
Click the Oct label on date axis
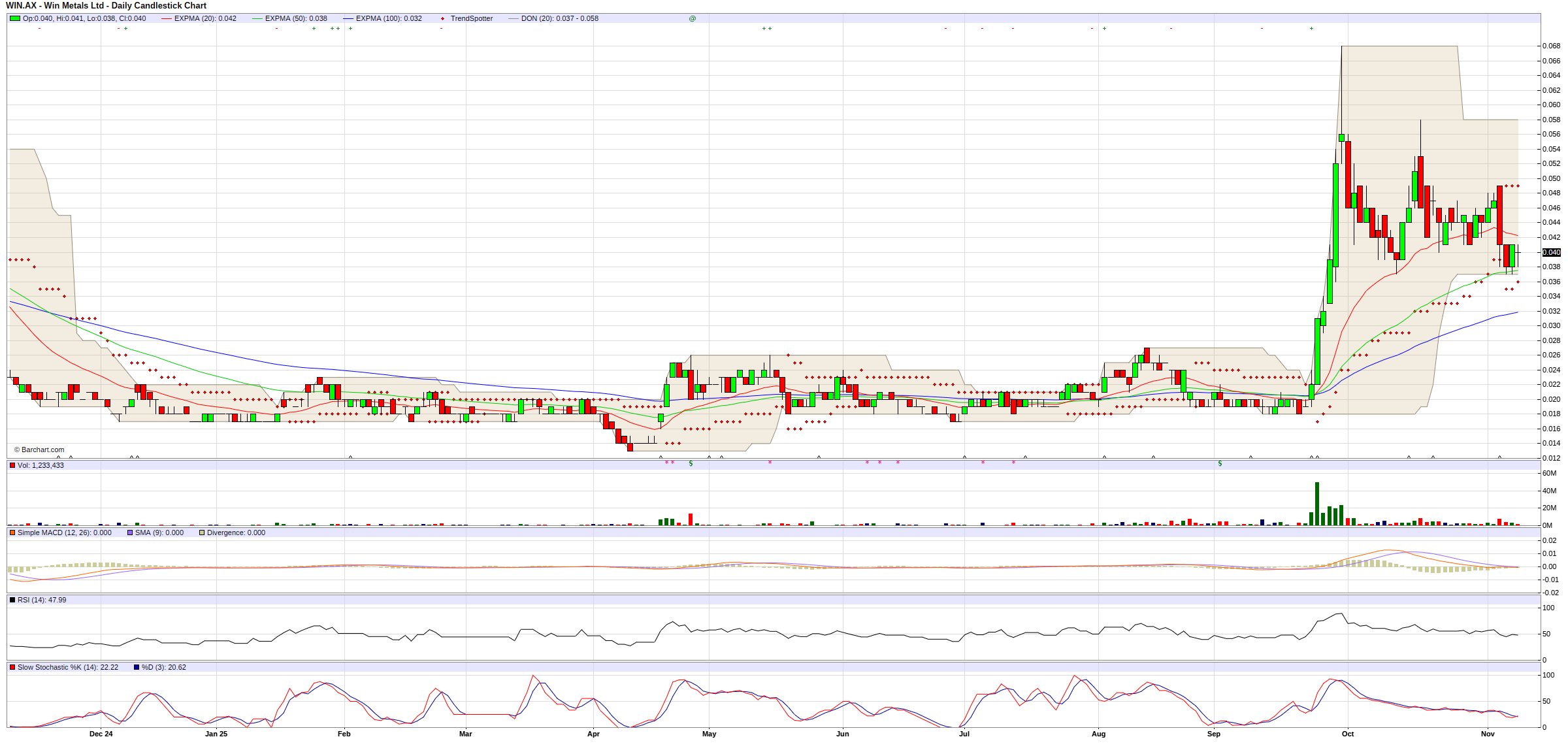[1348, 734]
